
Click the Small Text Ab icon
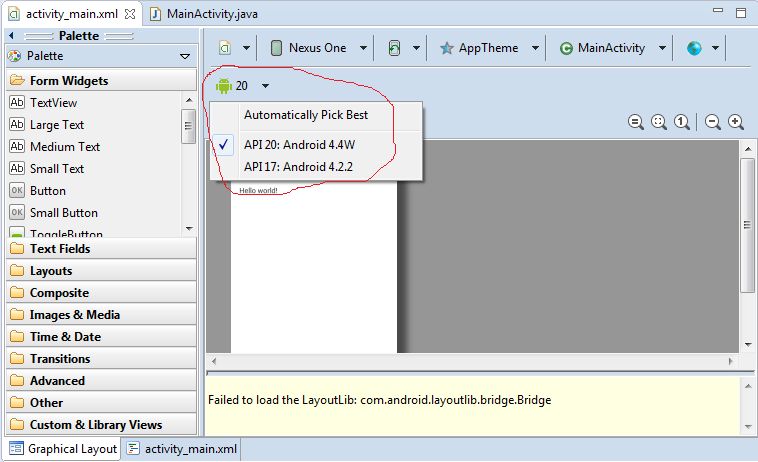(x=17, y=168)
